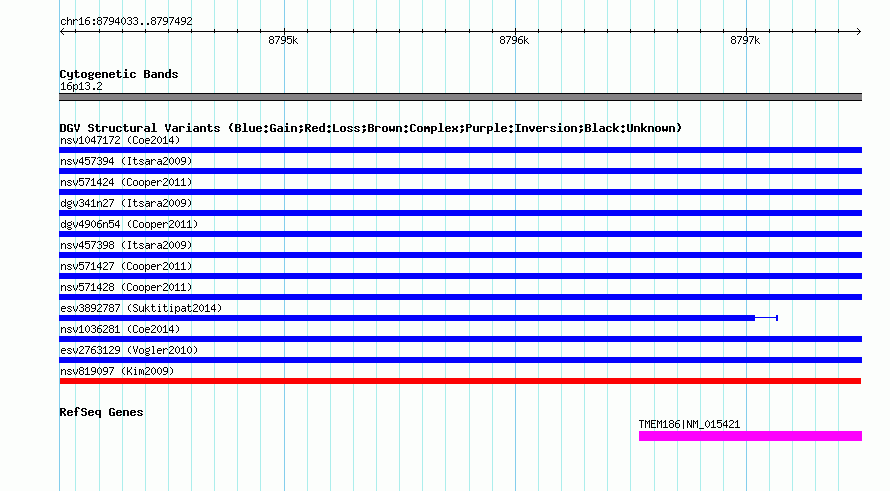The image size is (890, 491).
Task: Select the RefSeq Genes track title
Action: [x=101, y=412]
